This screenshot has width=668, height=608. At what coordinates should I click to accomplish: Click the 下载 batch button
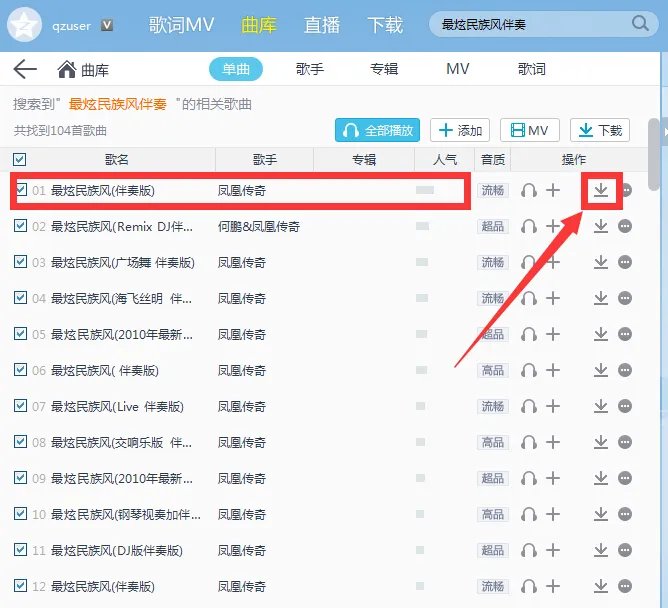[x=600, y=130]
